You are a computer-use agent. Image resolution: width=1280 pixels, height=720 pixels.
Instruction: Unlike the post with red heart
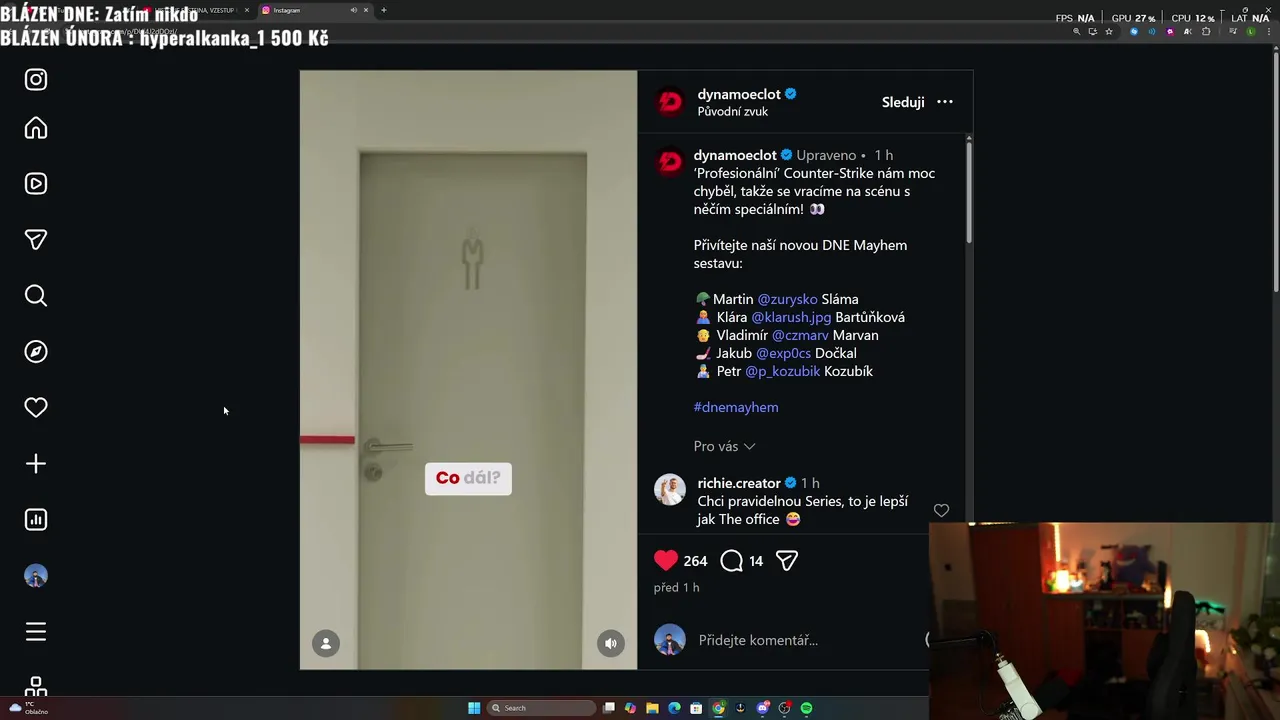pyautogui.click(x=666, y=561)
